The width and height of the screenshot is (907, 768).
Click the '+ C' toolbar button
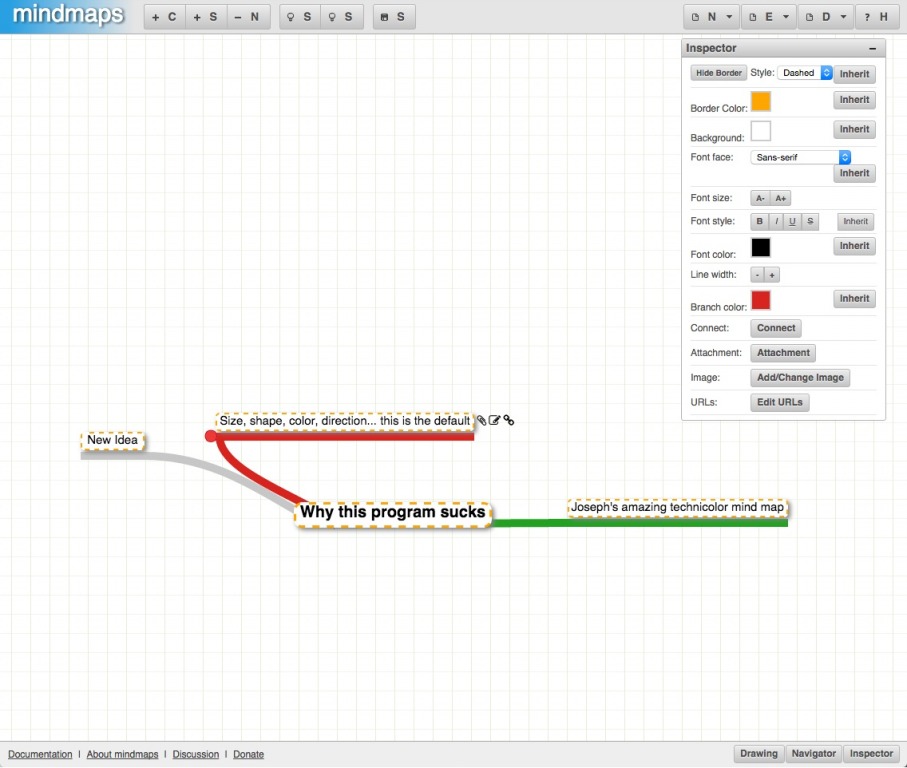(x=164, y=17)
